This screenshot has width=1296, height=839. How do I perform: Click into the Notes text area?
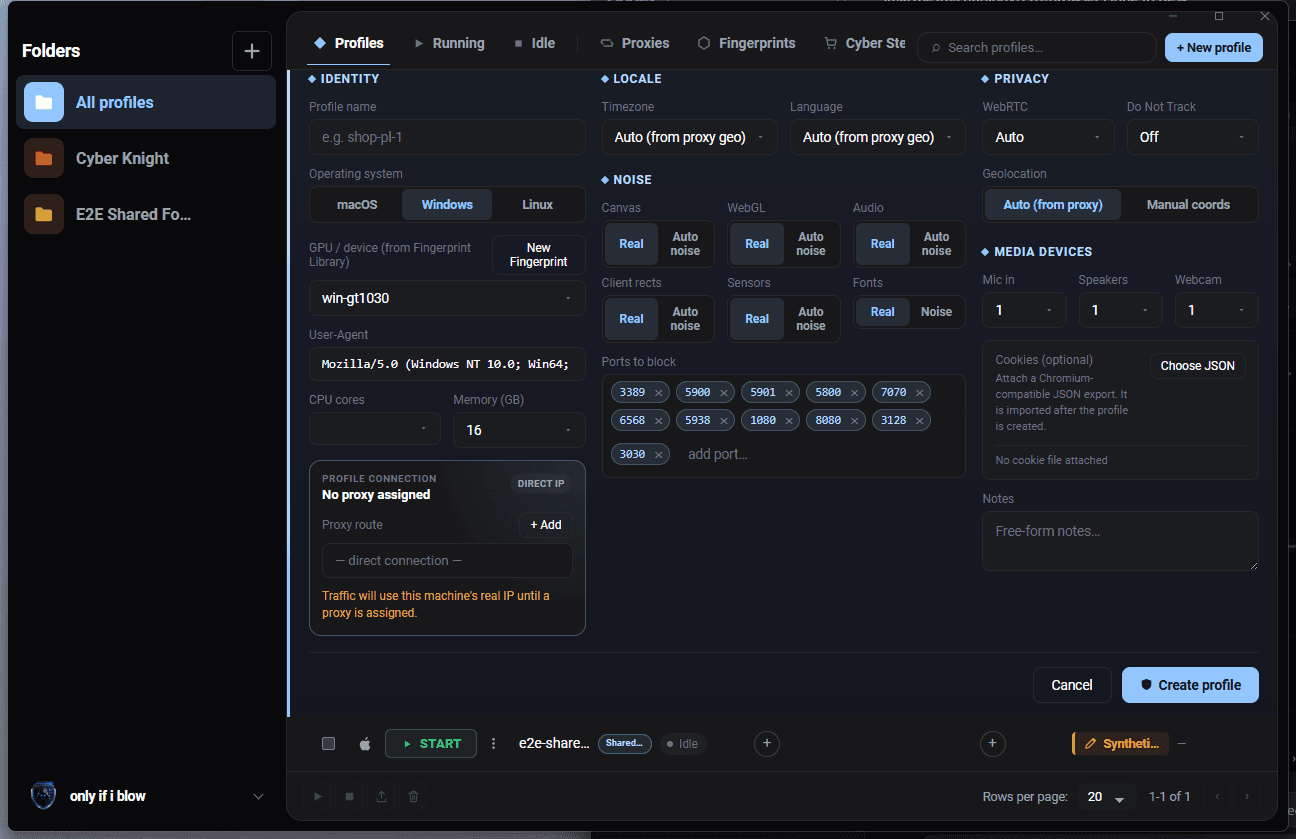tap(1120, 541)
